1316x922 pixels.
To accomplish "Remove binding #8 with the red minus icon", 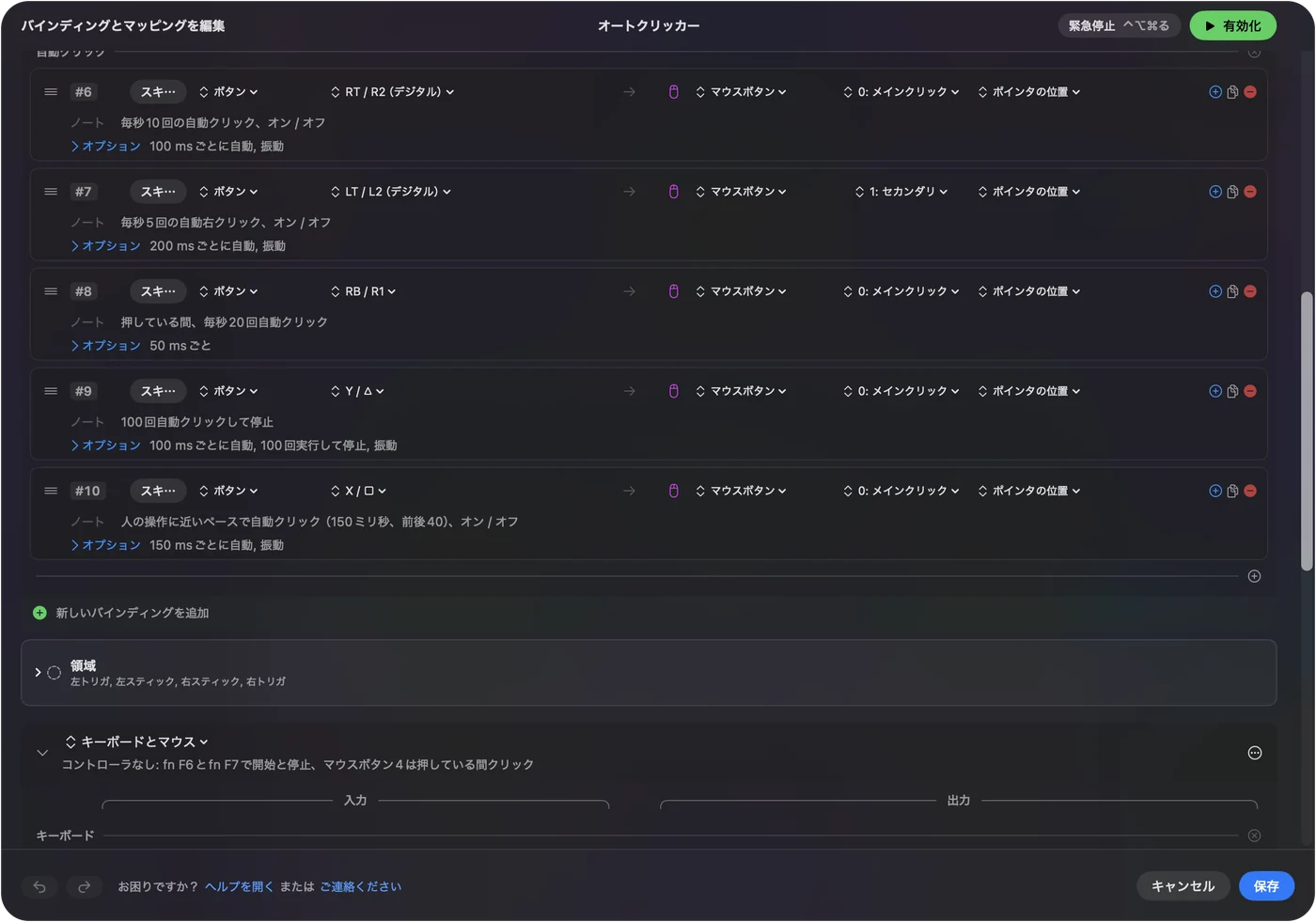I will click(1250, 291).
